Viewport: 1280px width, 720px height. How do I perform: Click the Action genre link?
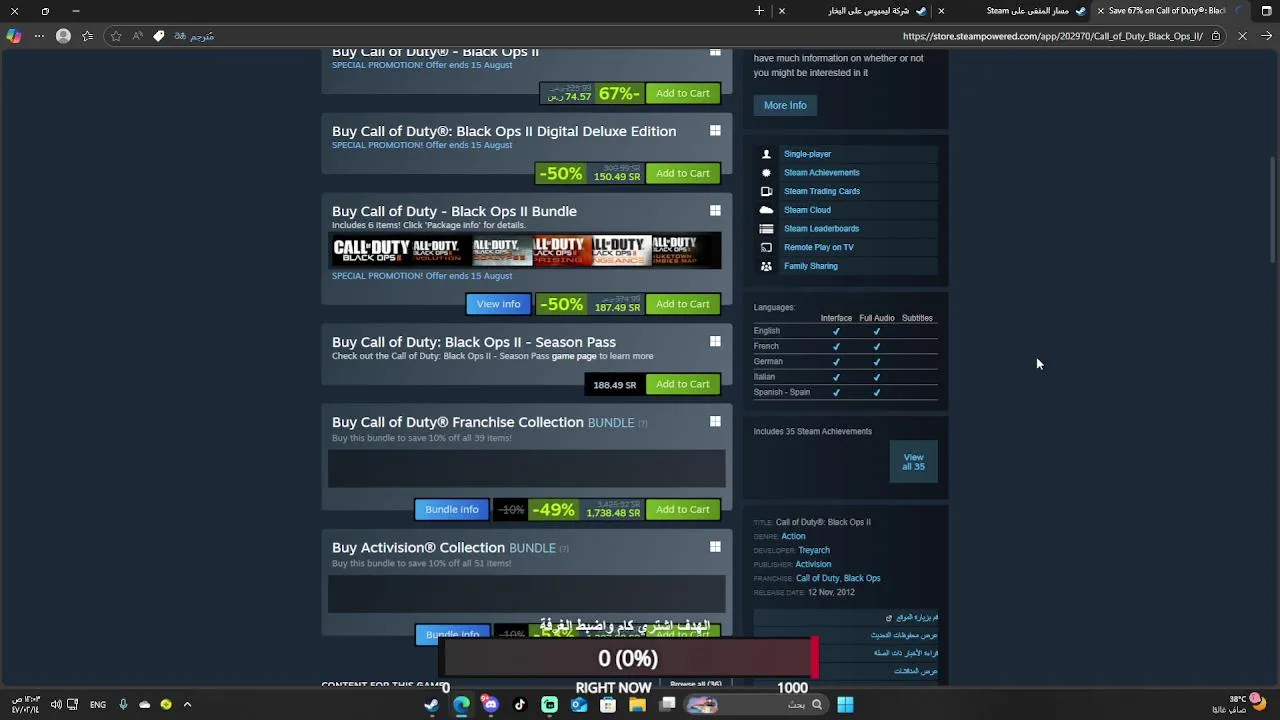[x=793, y=536]
